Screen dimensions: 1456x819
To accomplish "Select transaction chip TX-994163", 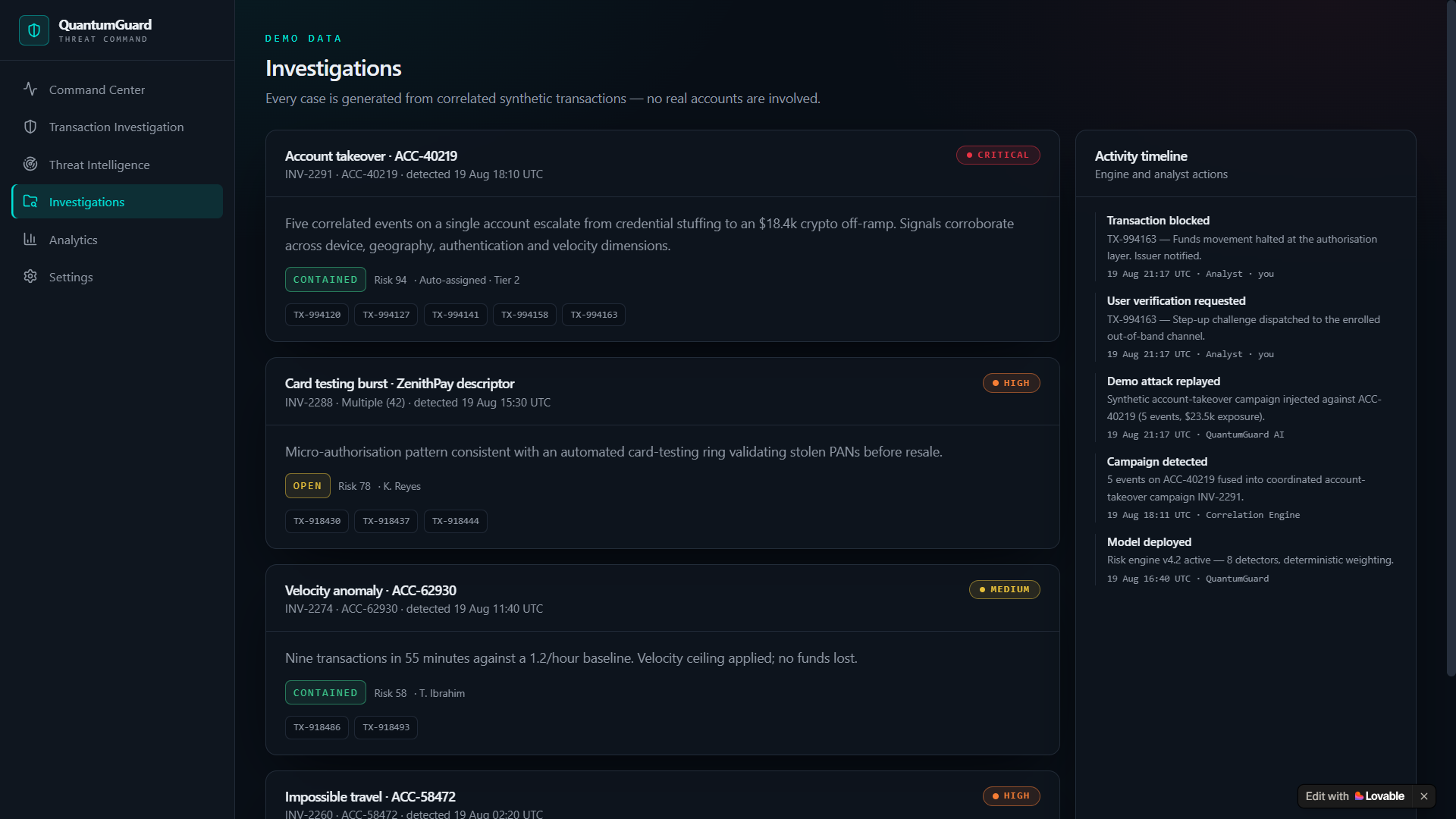I will tap(594, 315).
